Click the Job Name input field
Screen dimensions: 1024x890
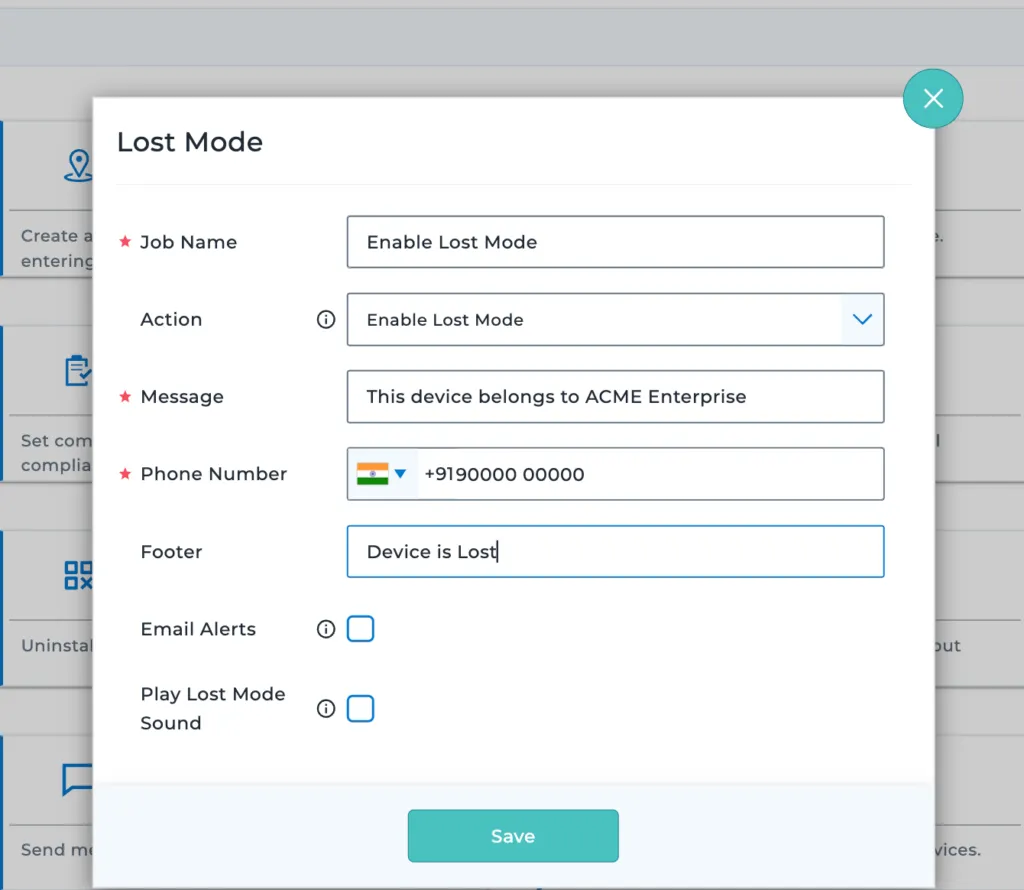(615, 242)
